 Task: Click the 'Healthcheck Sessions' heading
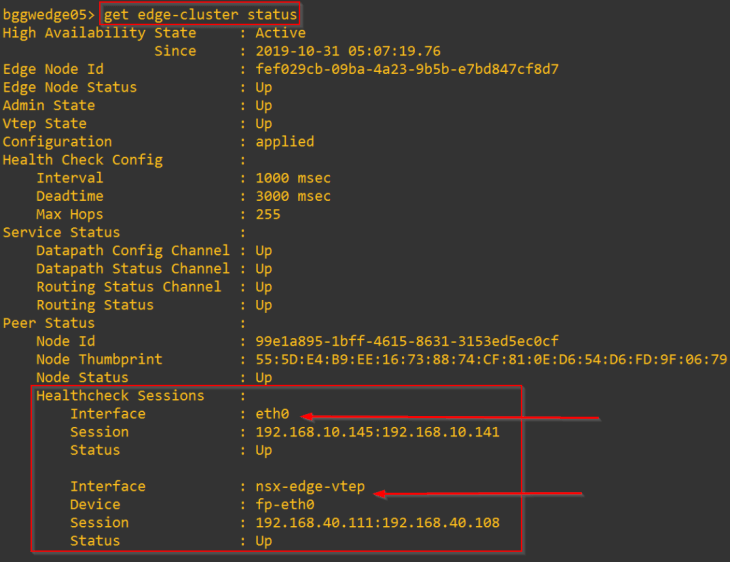[120, 396]
